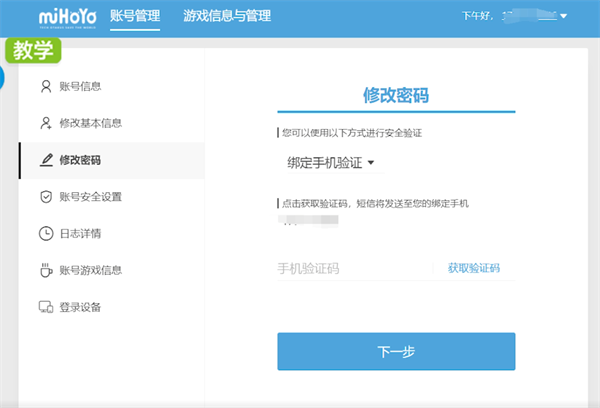This screenshot has width=600, height=408.
Task: Click the add-person icon for 修改基本信息
Action: coord(45,124)
